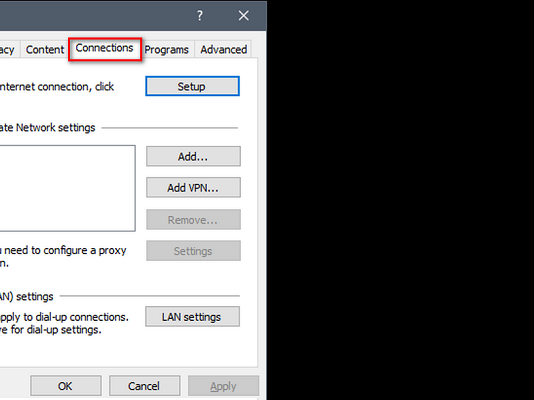The height and width of the screenshot is (400, 534).
Task: Click inside the empty connections list box
Action: tap(67, 188)
